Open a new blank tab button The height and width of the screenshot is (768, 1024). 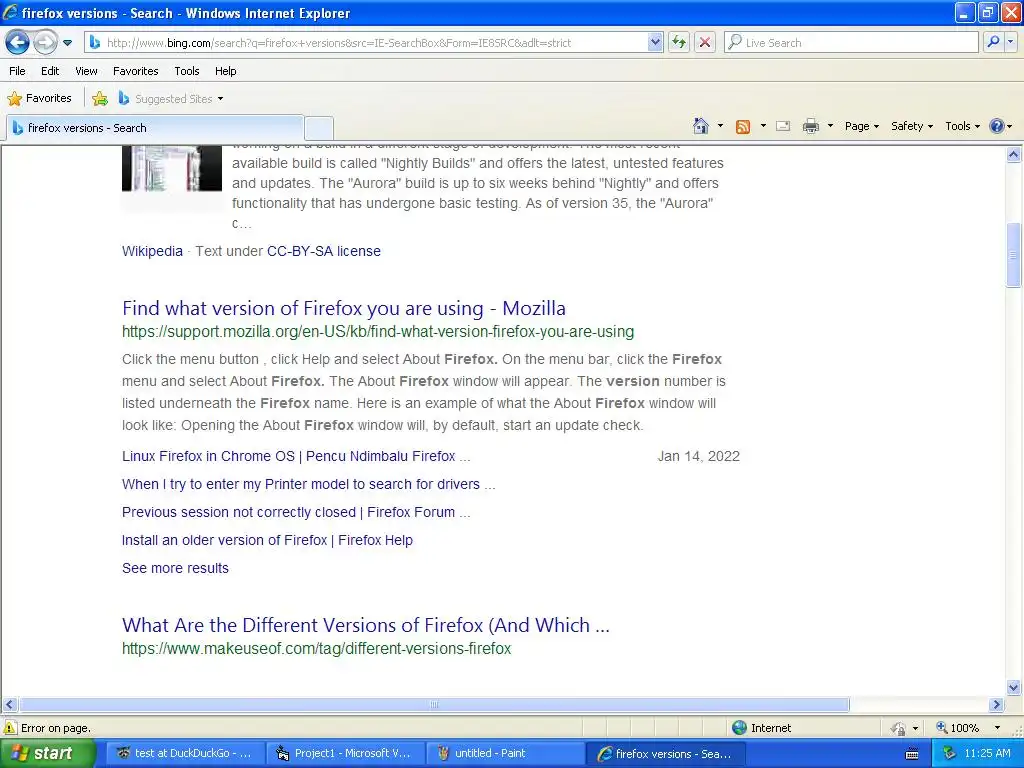tap(319, 128)
